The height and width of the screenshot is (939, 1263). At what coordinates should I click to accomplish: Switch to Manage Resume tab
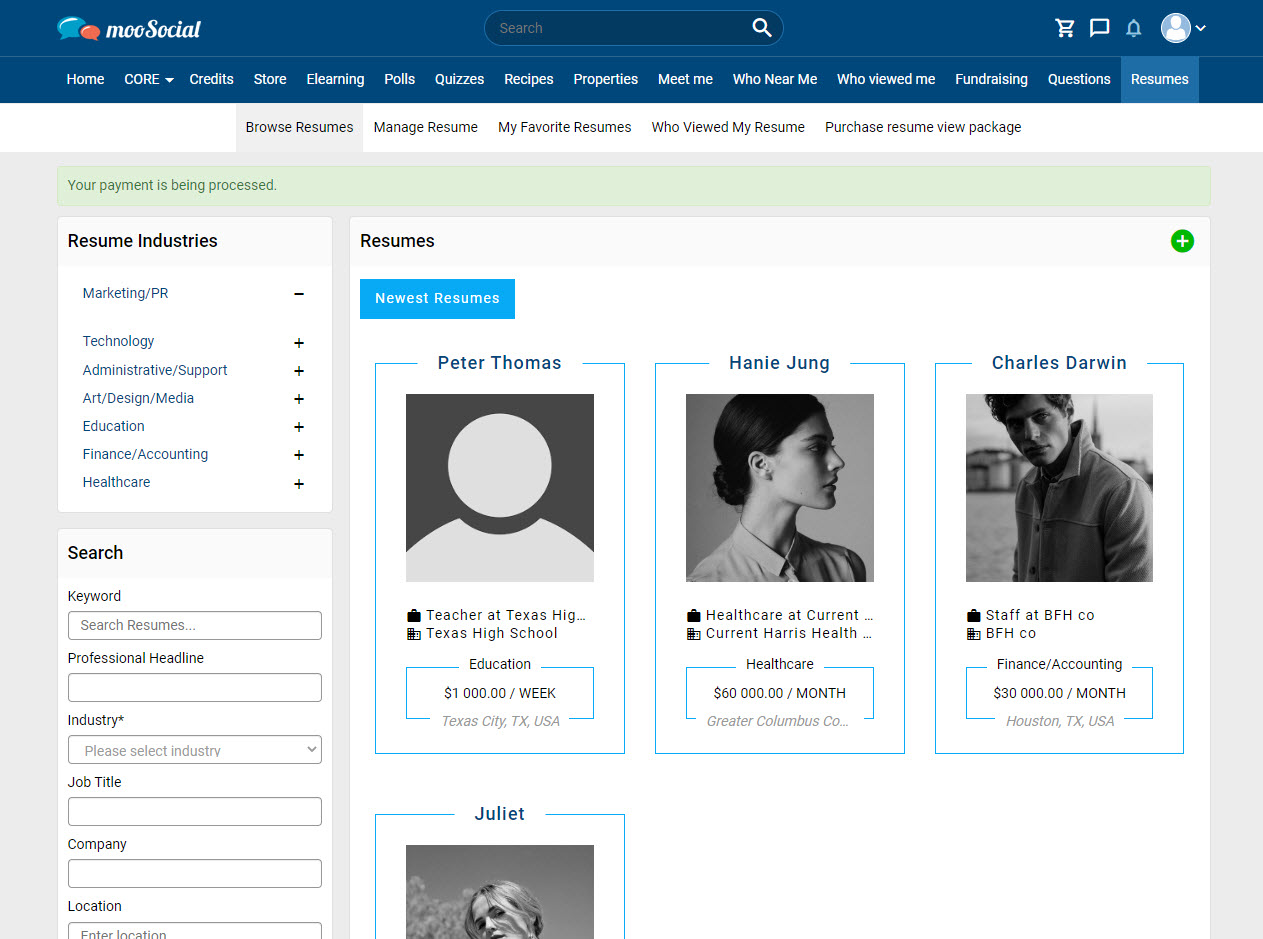click(426, 127)
